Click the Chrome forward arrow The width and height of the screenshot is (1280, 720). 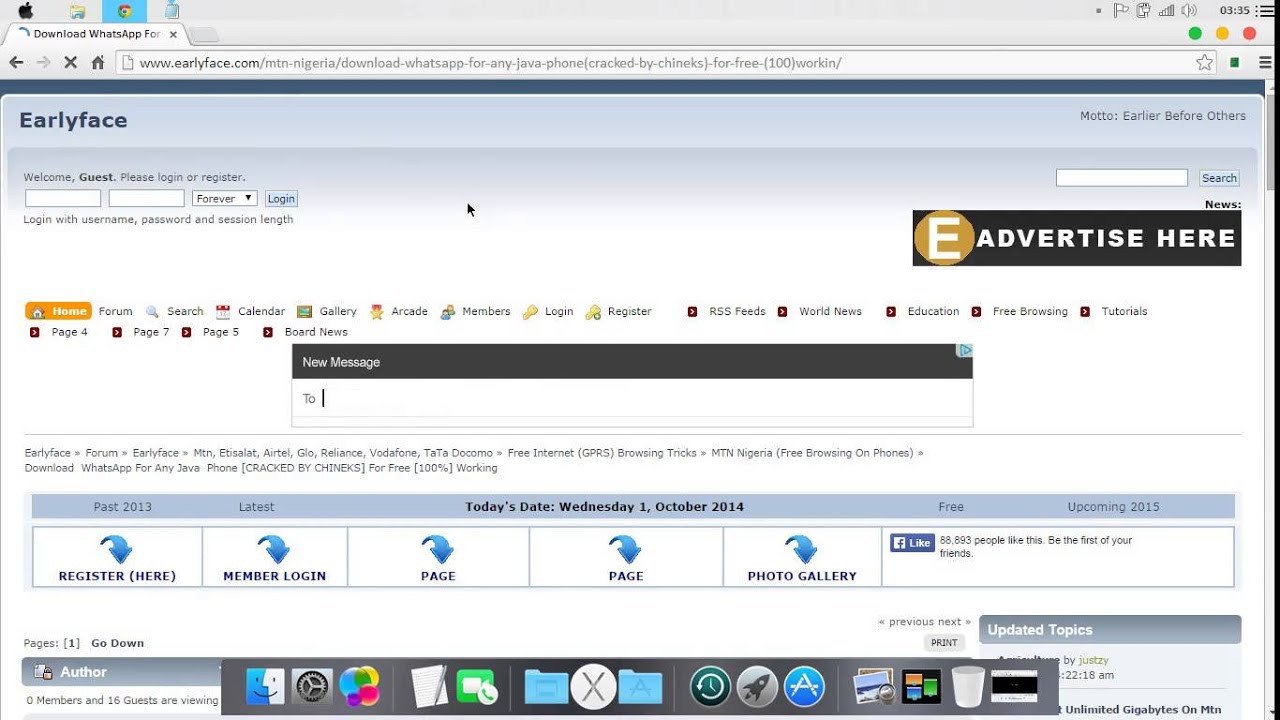point(43,62)
